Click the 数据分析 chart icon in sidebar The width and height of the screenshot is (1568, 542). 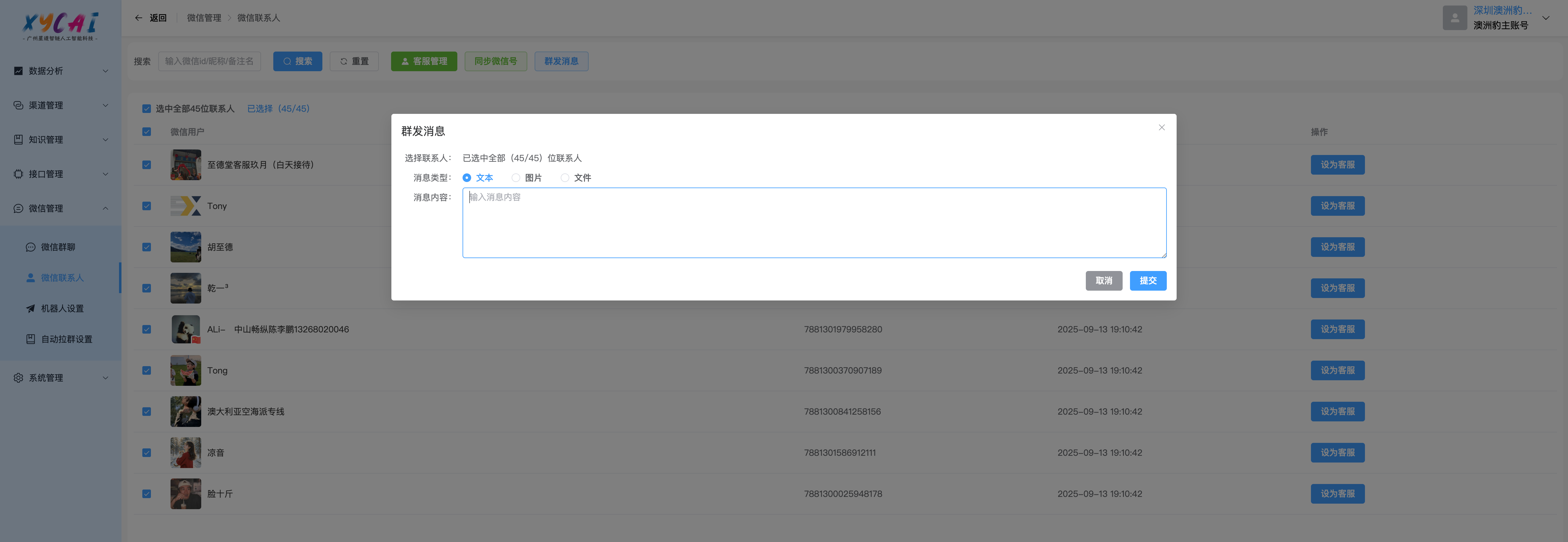point(18,71)
